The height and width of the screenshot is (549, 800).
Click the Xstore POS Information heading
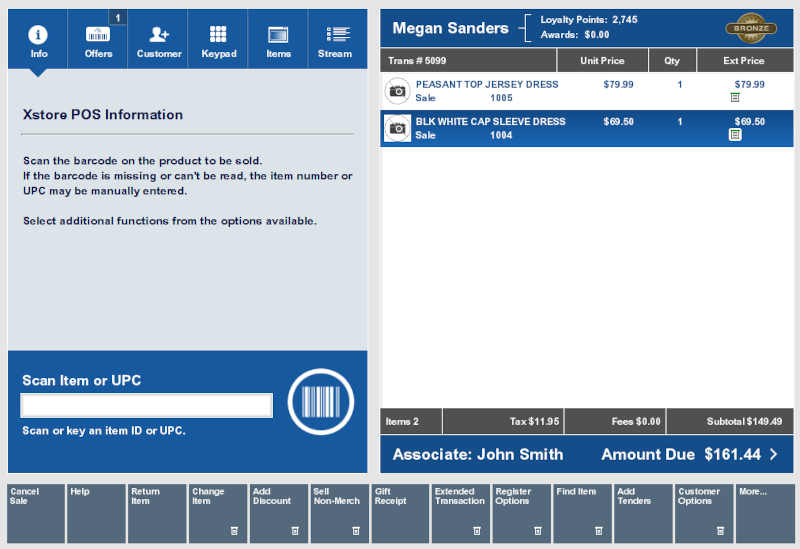[103, 115]
